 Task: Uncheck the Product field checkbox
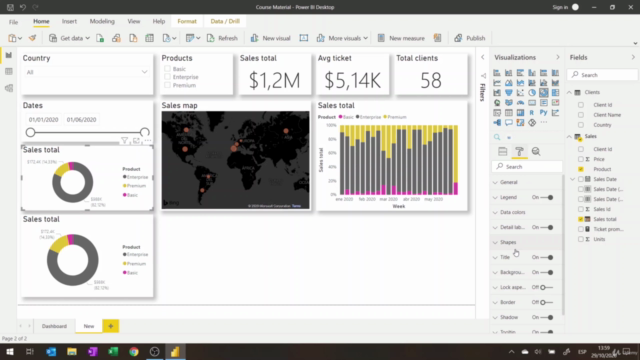pyautogui.click(x=581, y=169)
